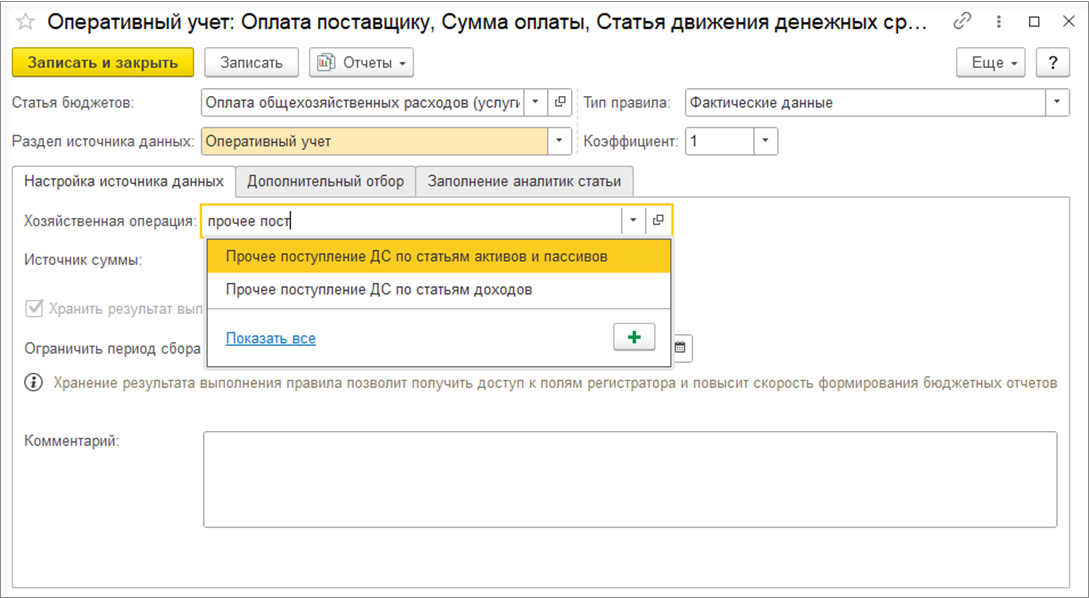Select Прочее поступление ДС по статьям доходов
This screenshot has height=598, width=1089.
pos(379,290)
